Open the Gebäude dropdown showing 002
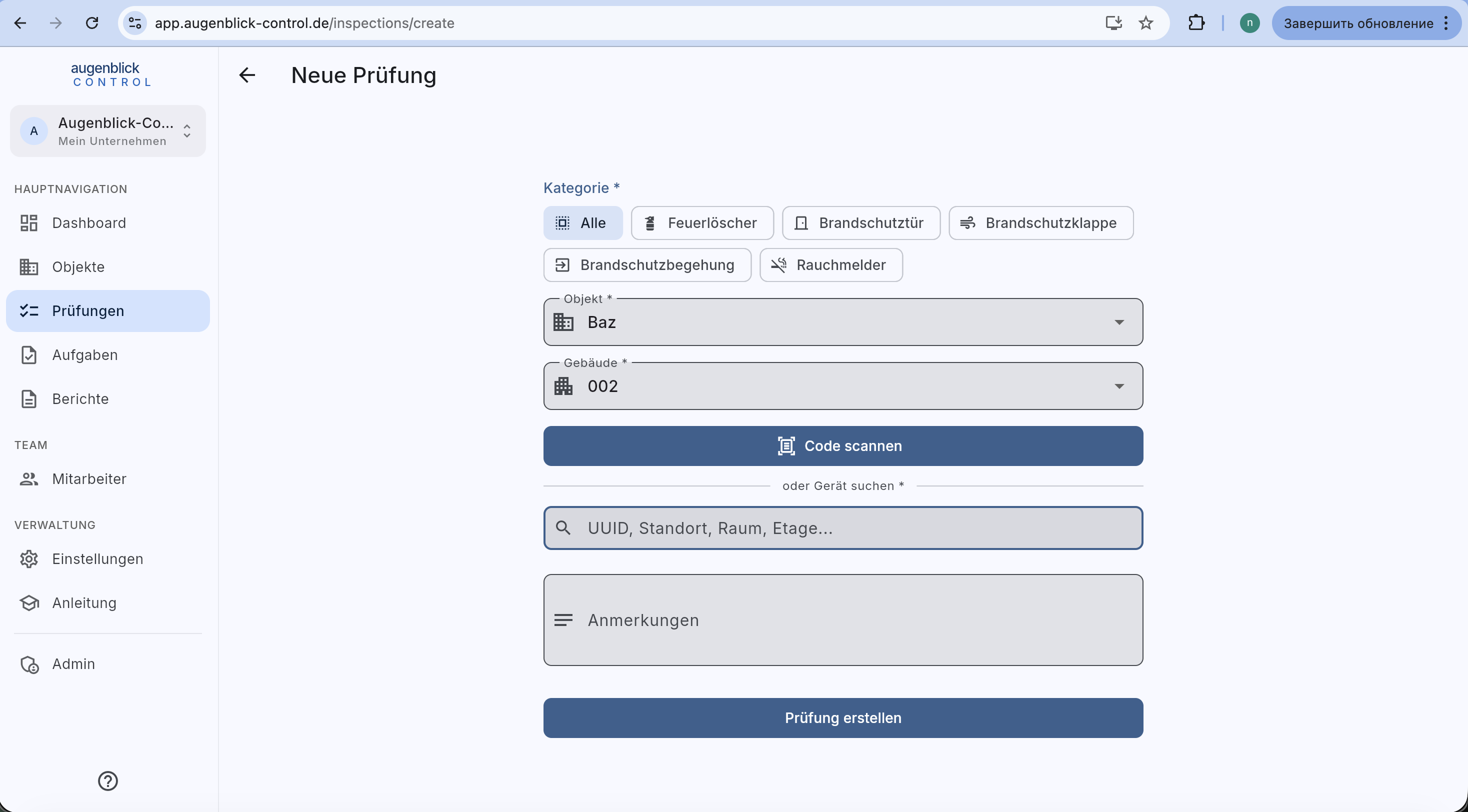 pyautogui.click(x=843, y=386)
